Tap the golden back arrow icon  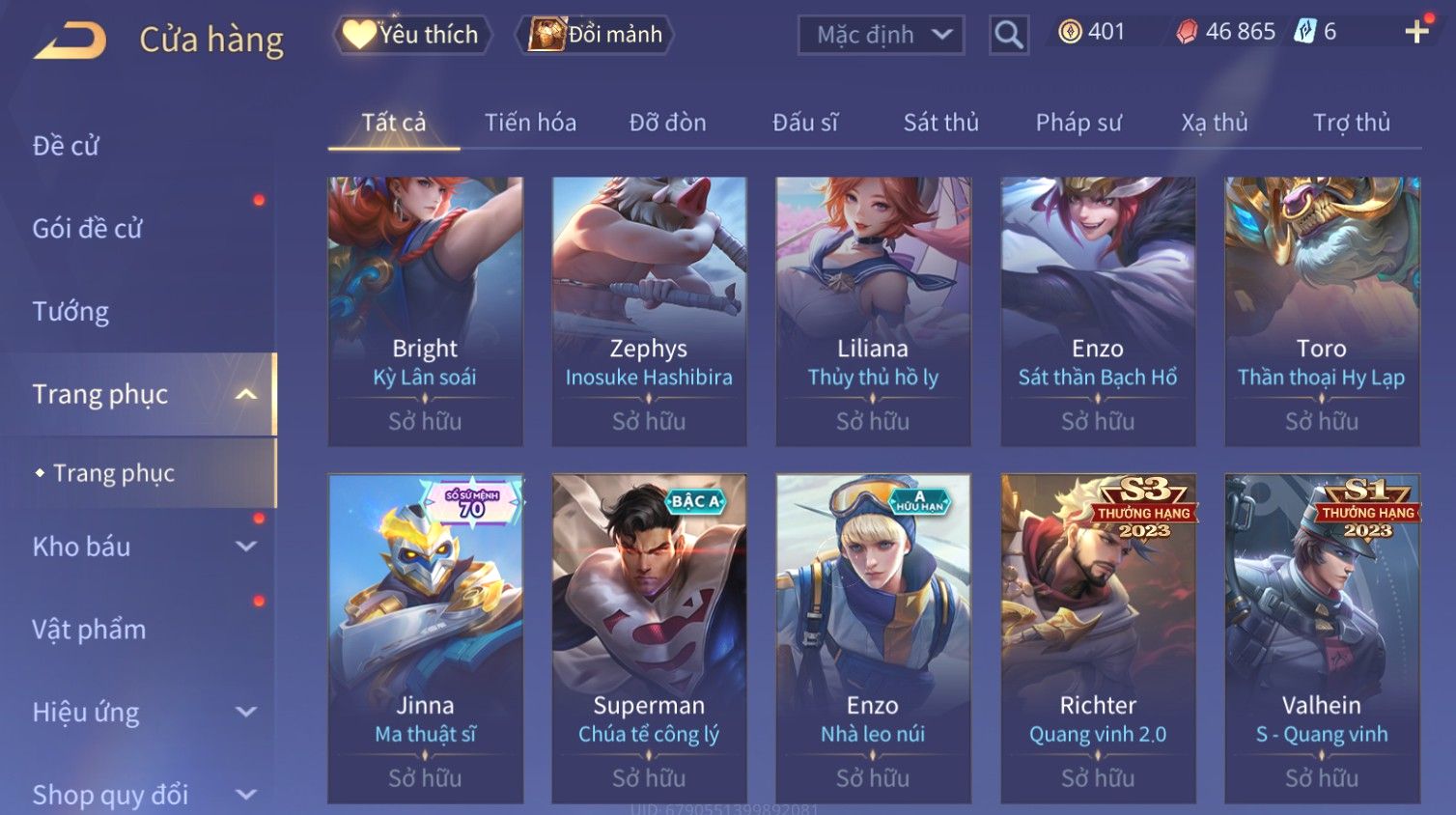70,41
